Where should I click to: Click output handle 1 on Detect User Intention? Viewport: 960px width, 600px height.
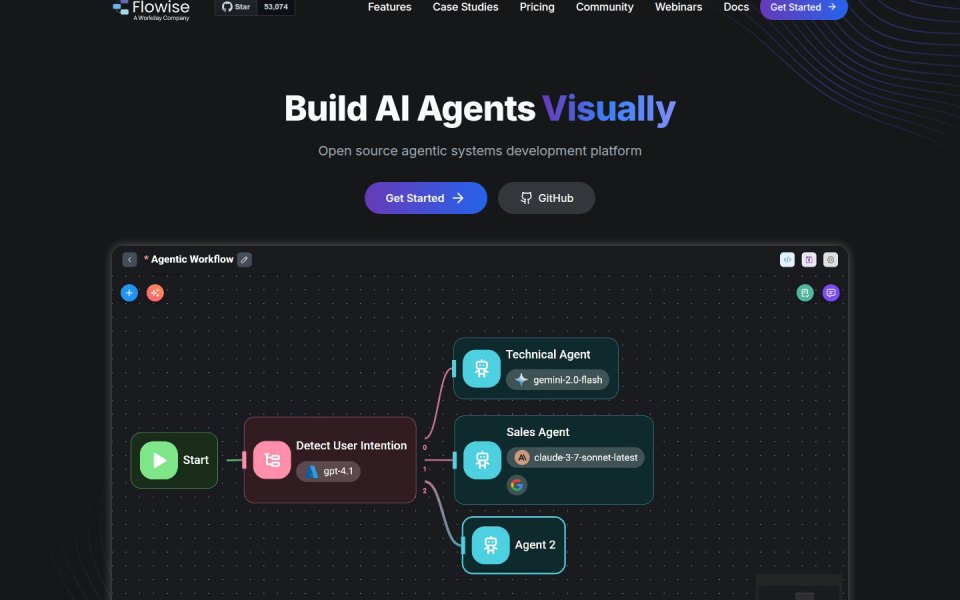pos(425,469)
